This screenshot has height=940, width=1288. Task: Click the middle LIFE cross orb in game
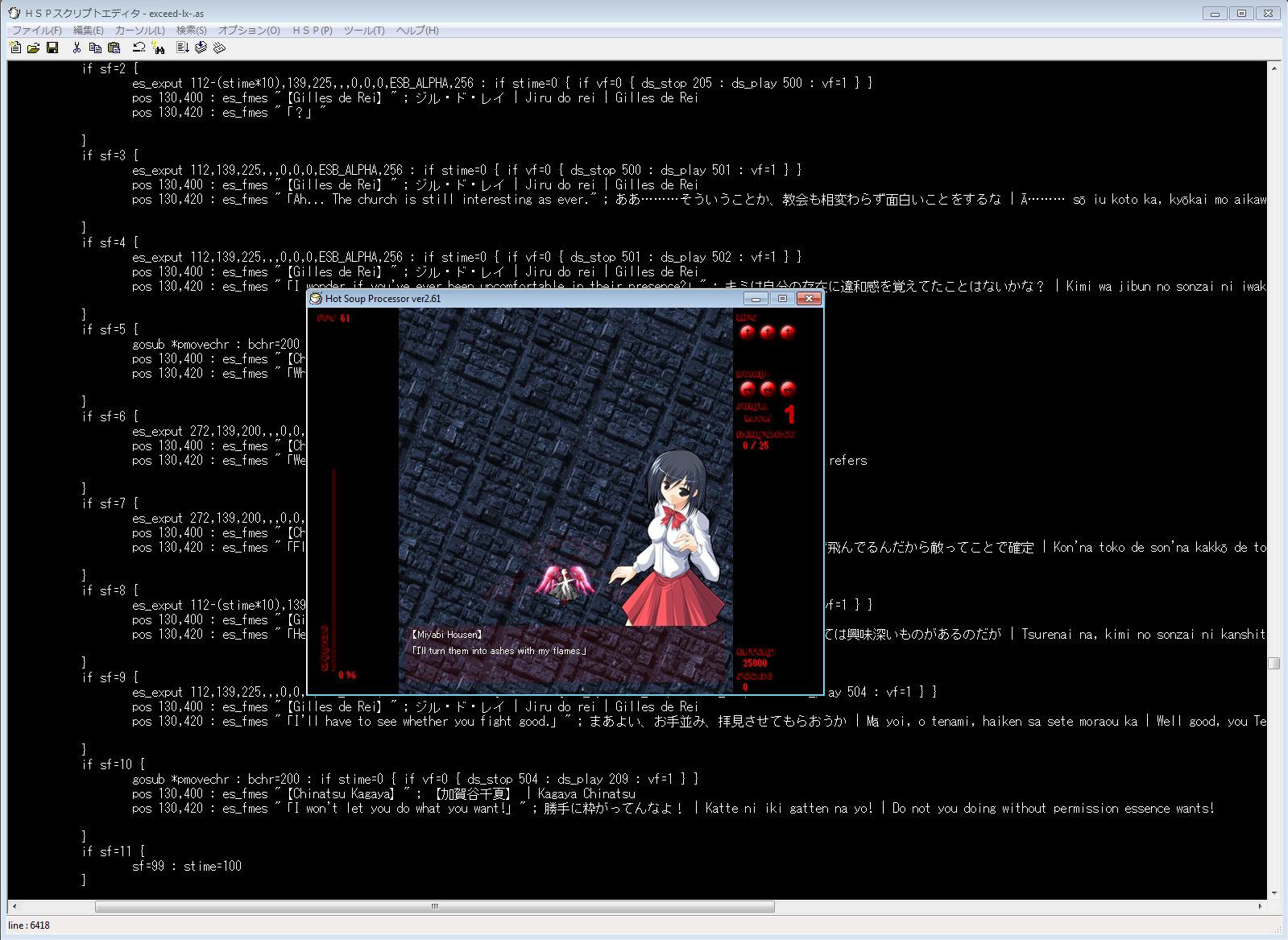click(768, 332)
